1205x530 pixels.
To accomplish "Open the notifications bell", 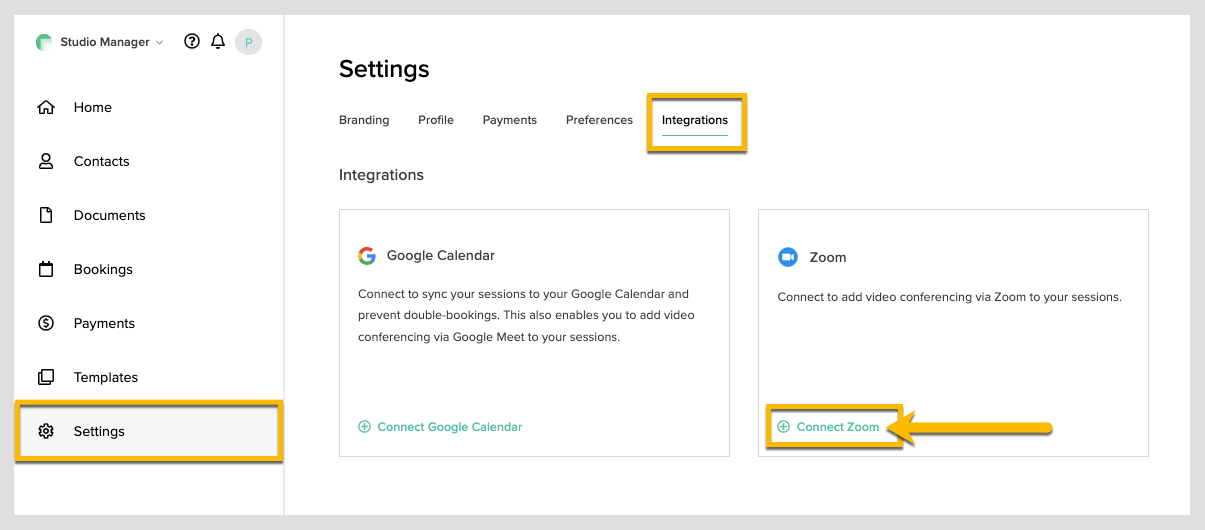I will tap(218, 42).
